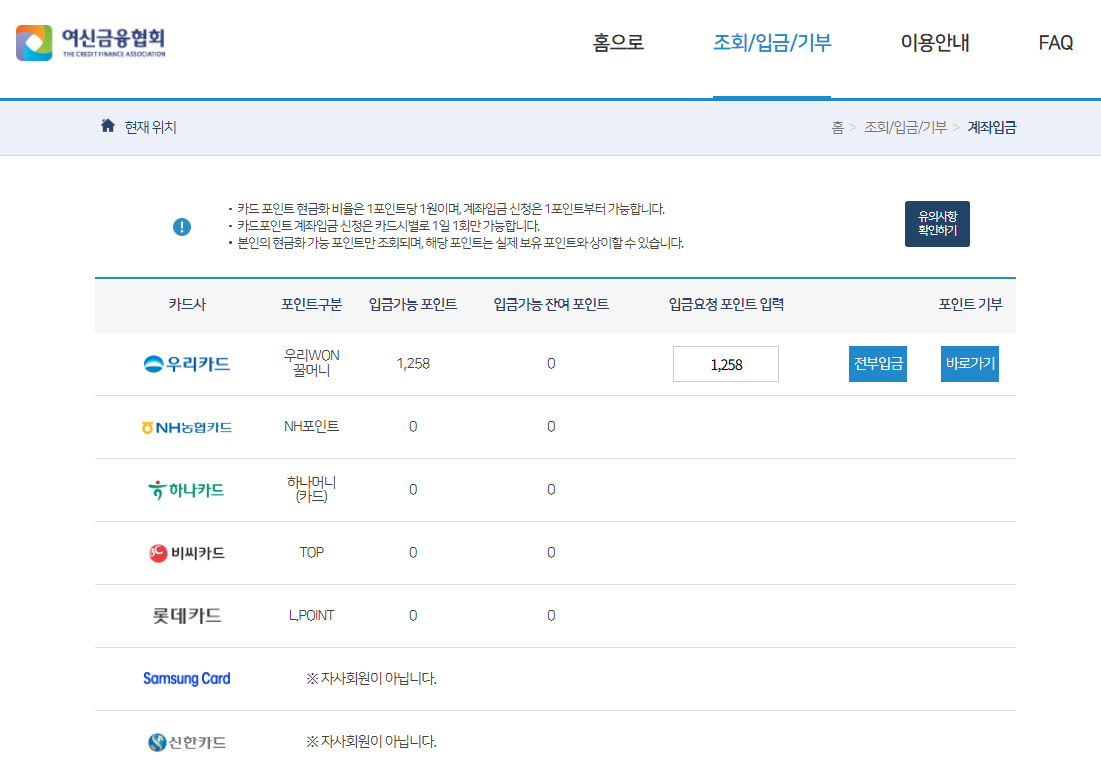Click the 비씨카드 logo
This screenshot has height=773, width=1101.
pos(187,553)
